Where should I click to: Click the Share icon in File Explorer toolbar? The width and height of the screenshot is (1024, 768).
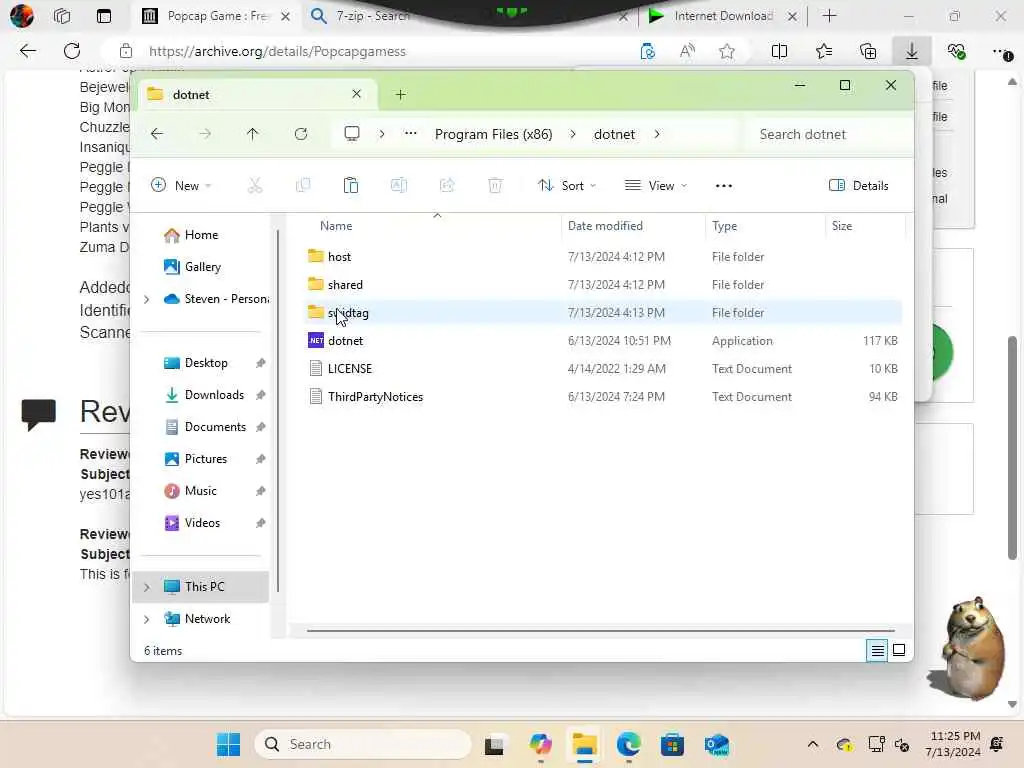tap(447, 185)
